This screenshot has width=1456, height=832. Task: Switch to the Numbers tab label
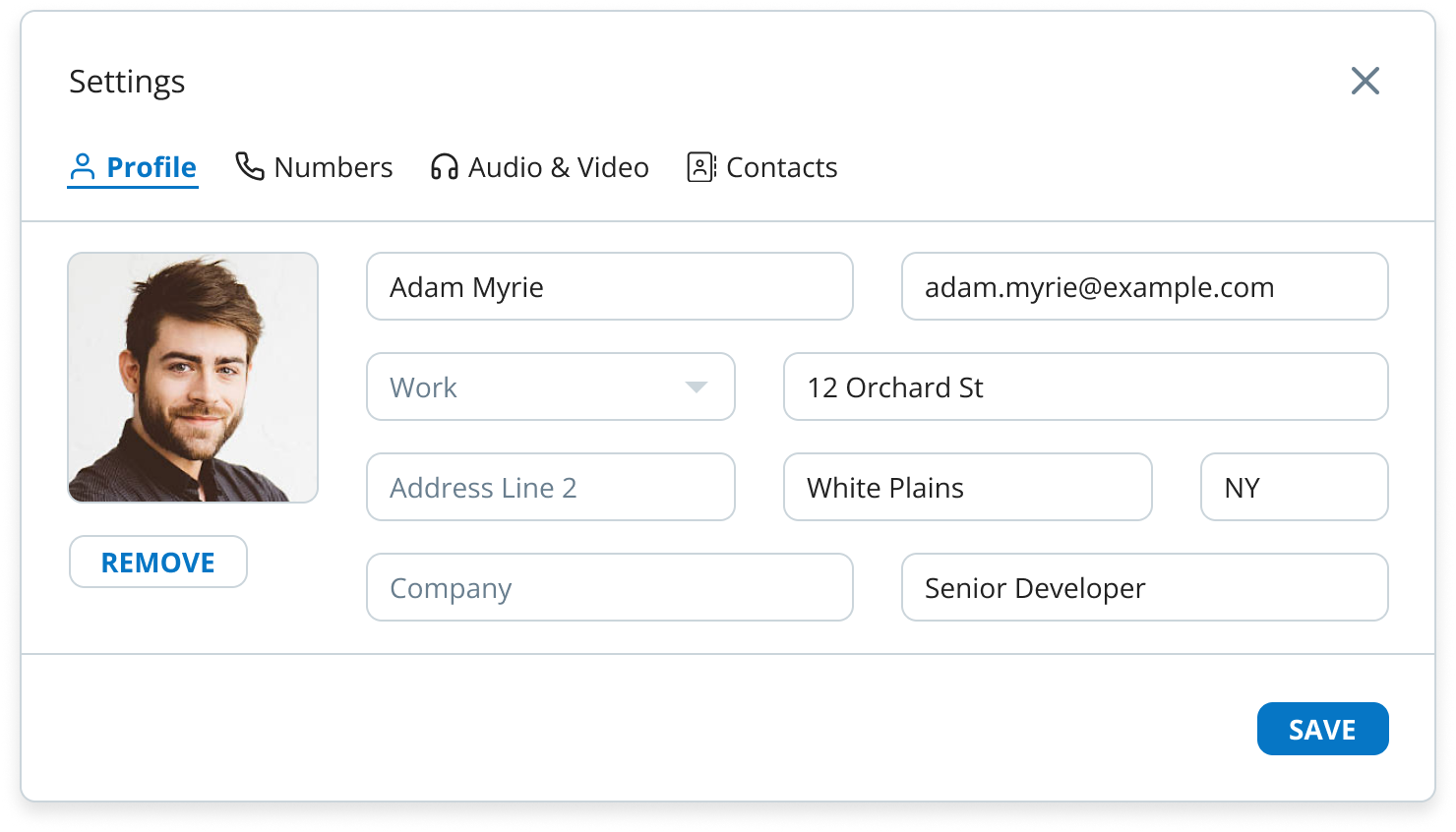coord(333,167)
